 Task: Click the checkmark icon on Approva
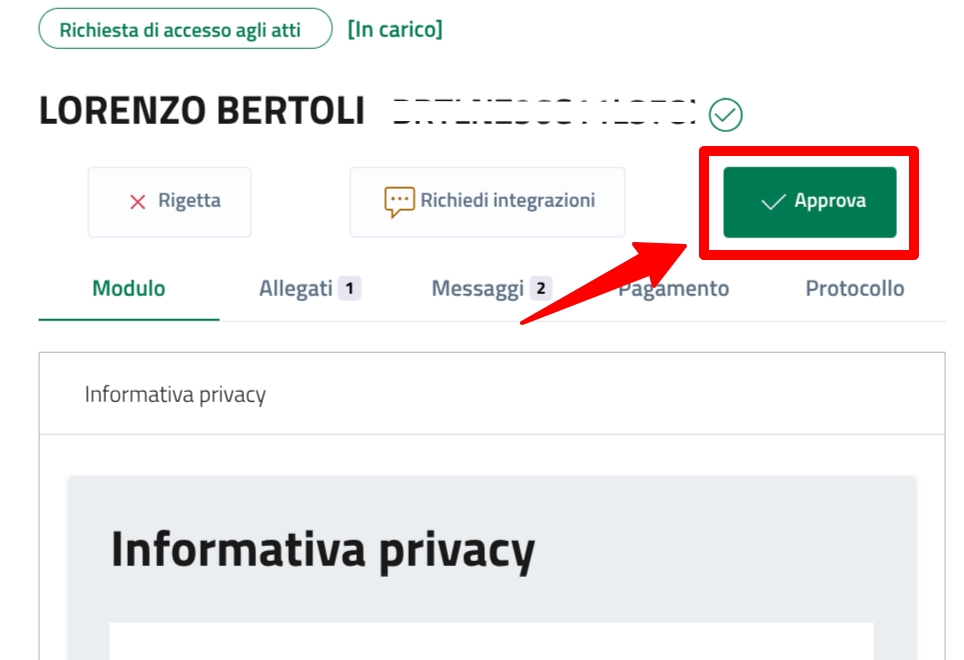tap(773, 202)
